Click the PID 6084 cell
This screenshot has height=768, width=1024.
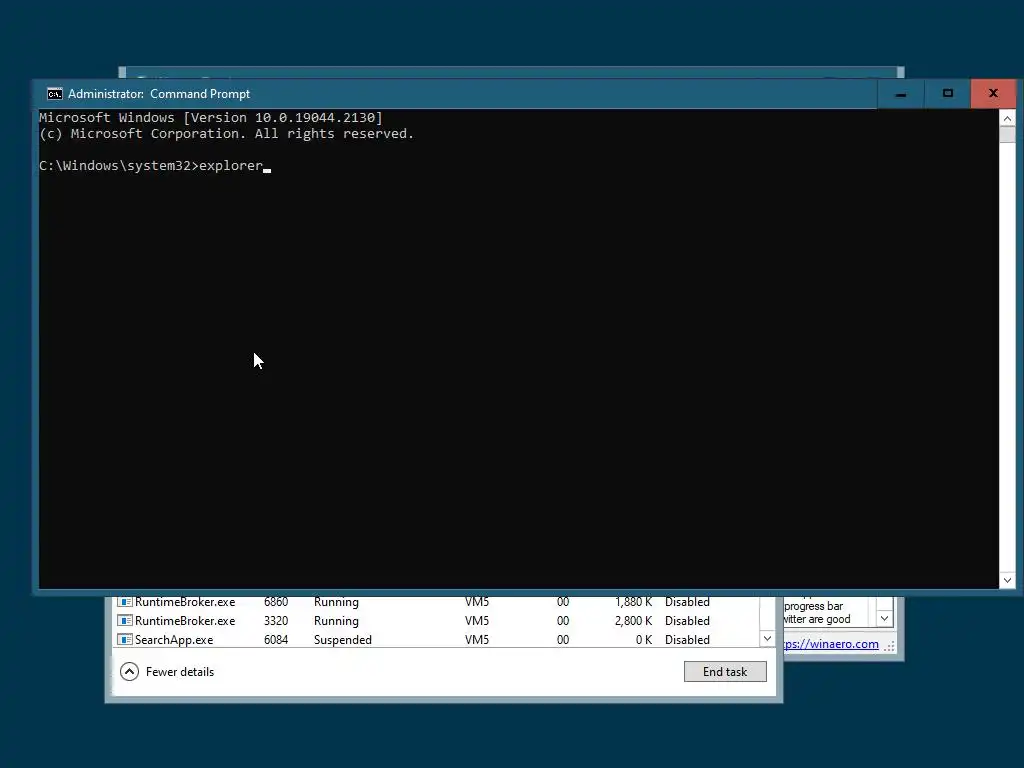[x=276, y=640]
